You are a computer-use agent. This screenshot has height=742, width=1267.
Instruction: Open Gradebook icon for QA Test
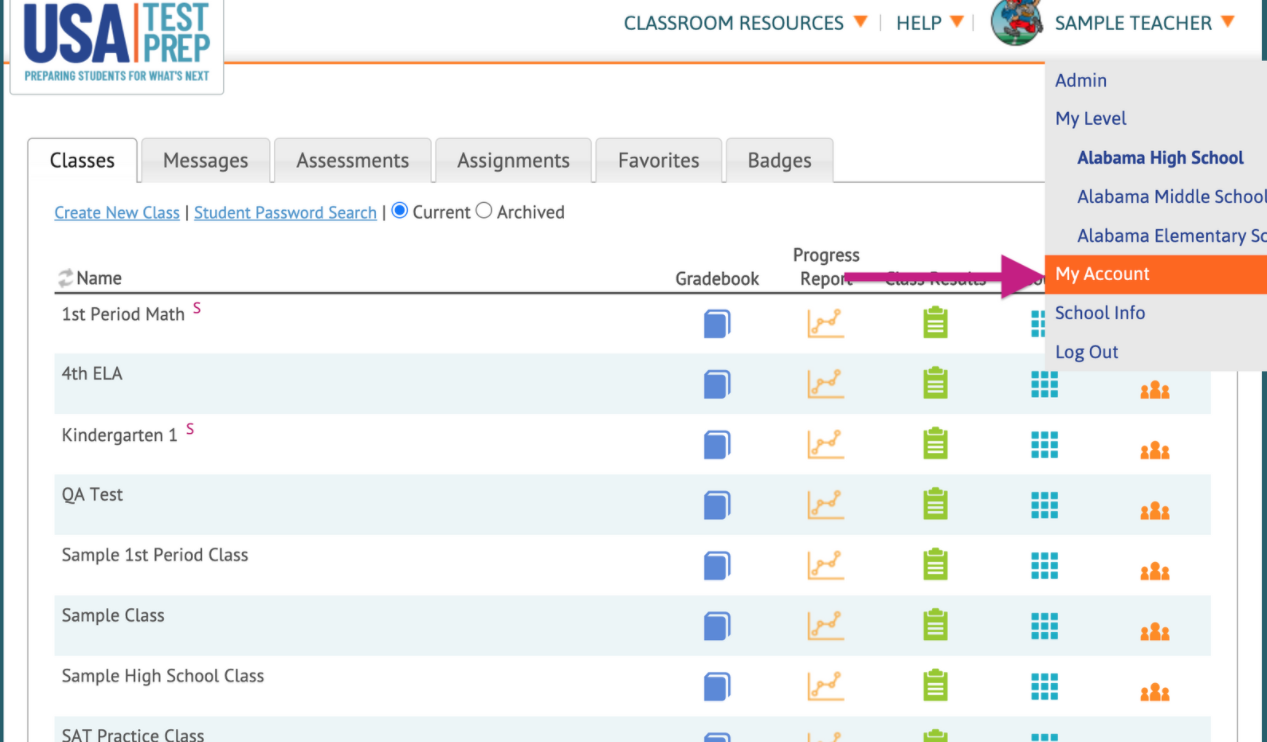(x=717, y=505)
